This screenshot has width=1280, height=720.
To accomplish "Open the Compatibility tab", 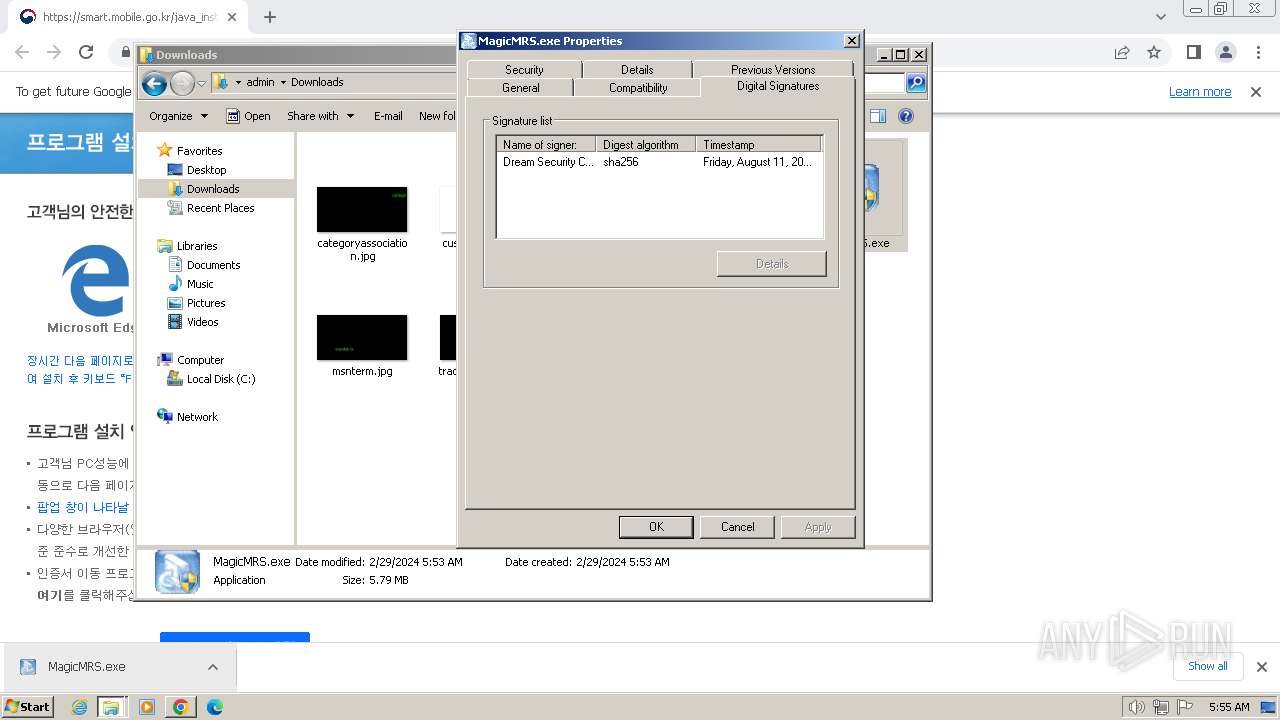I will 638,87.
